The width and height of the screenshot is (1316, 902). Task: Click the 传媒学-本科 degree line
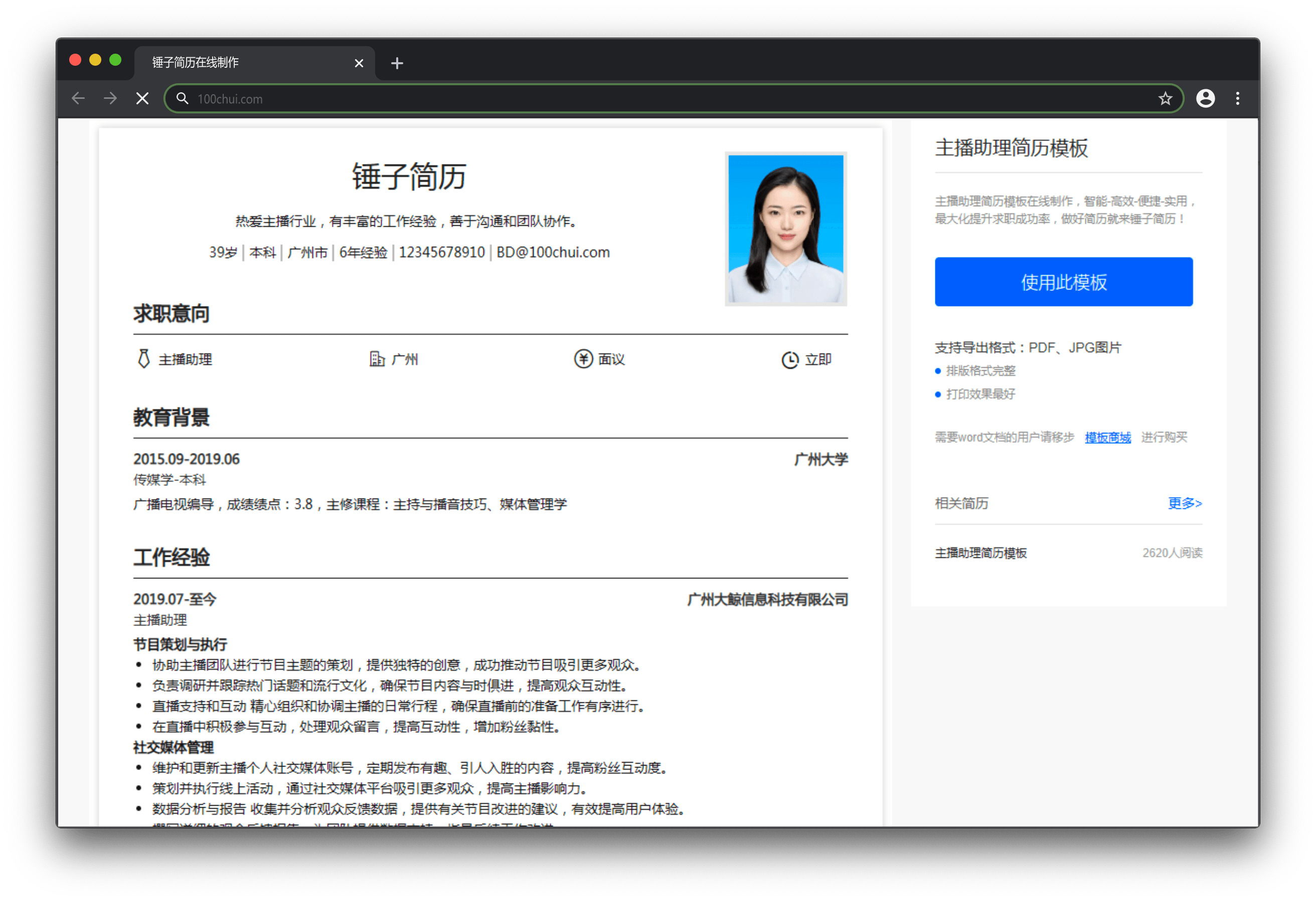tap(170, 480)
